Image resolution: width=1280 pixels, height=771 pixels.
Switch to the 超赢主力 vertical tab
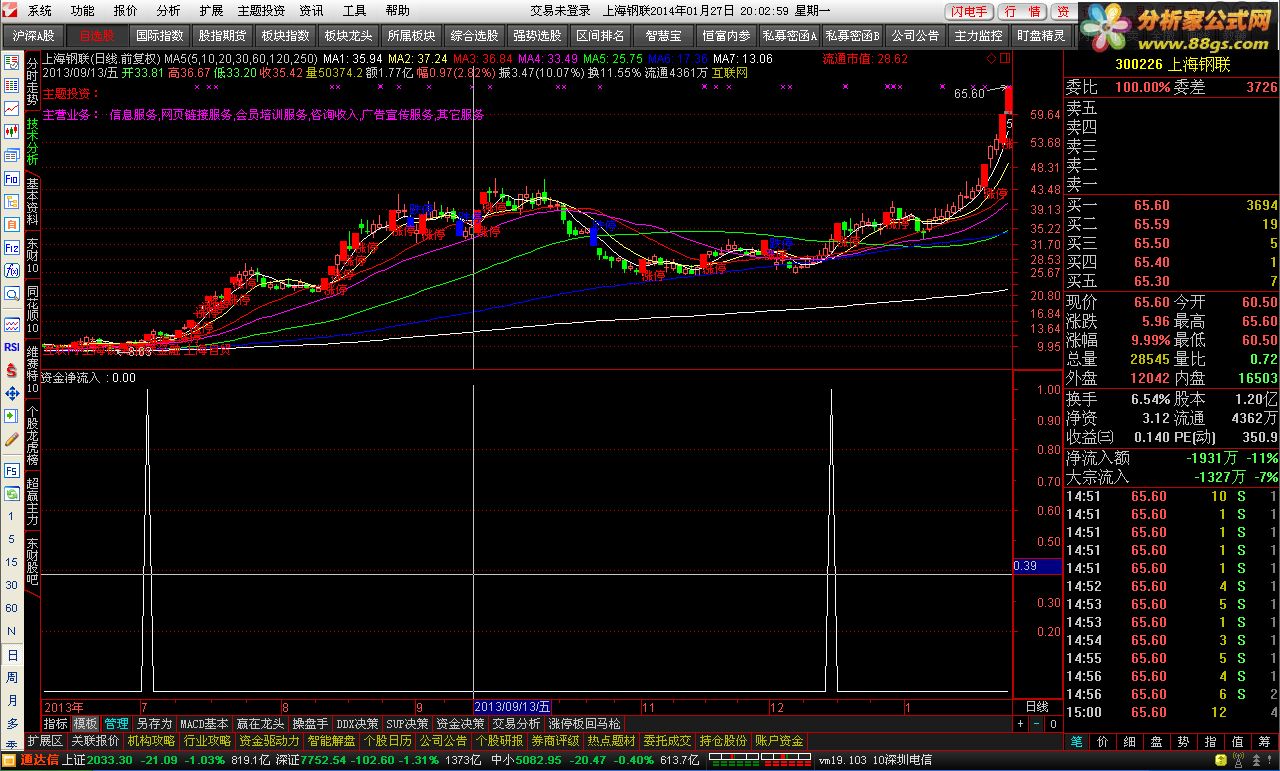pyautogui.click(x=32, y=502)
